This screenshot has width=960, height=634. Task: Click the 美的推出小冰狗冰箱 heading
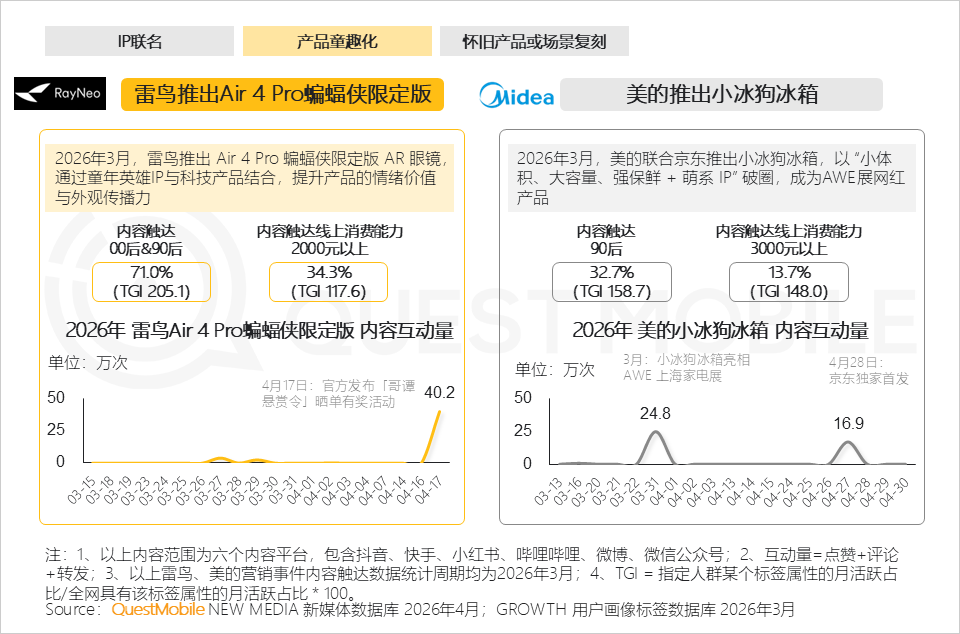coord(721,95)
